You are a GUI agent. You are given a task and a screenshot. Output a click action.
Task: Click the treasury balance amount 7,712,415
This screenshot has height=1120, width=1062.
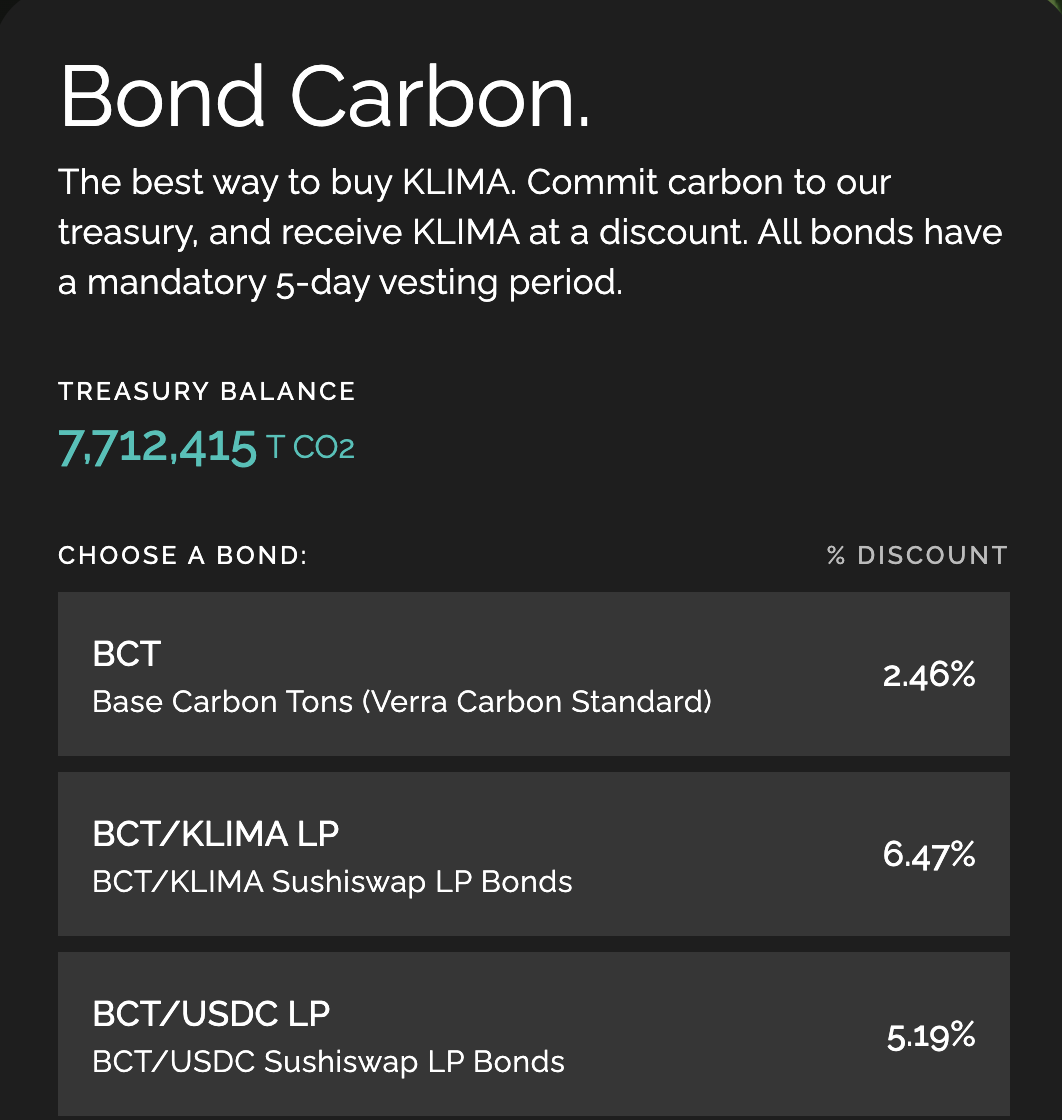point(158,444)
